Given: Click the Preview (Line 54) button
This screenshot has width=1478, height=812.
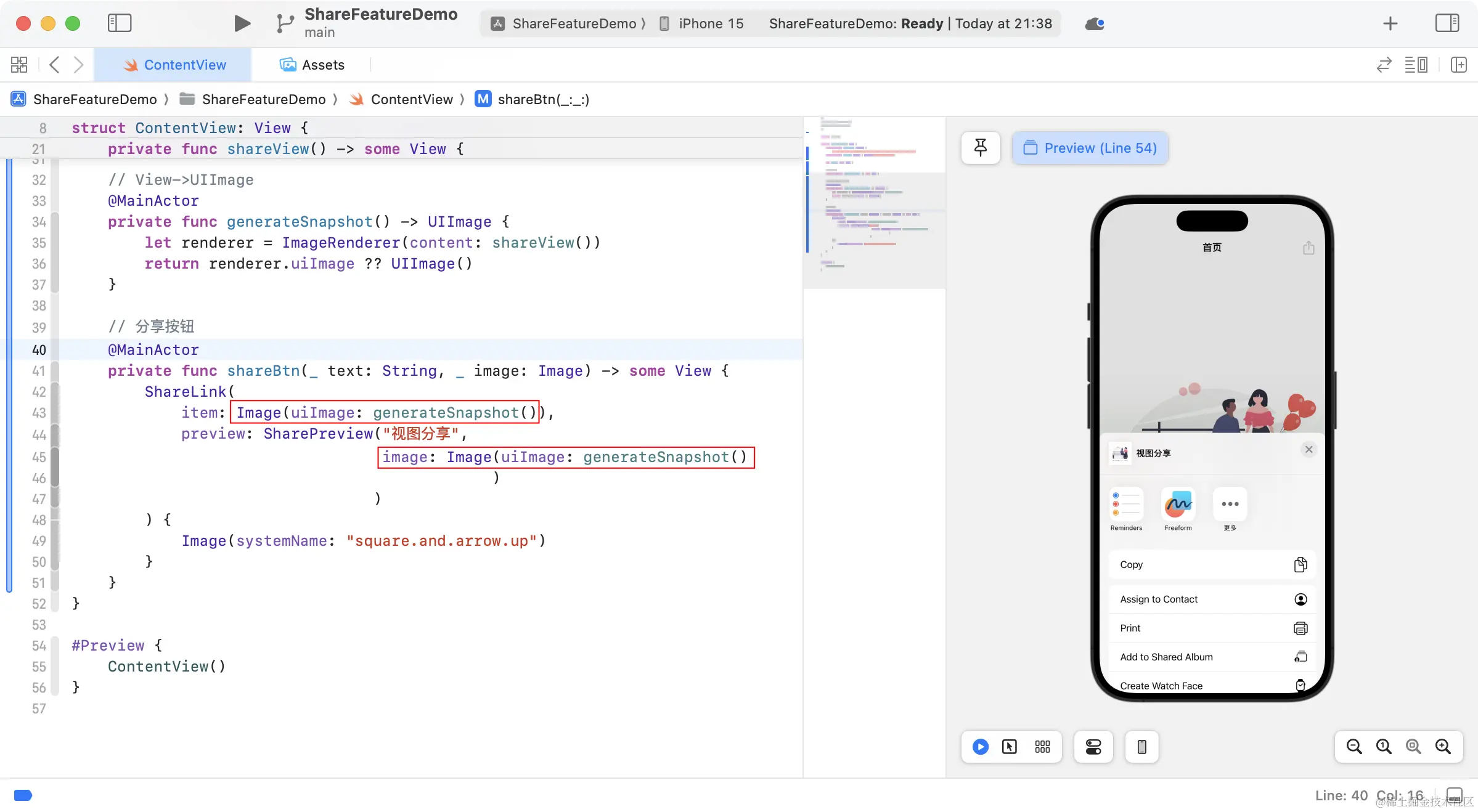Looking at the screenshot, I should pyautogui.click(x=1090, y=148).
